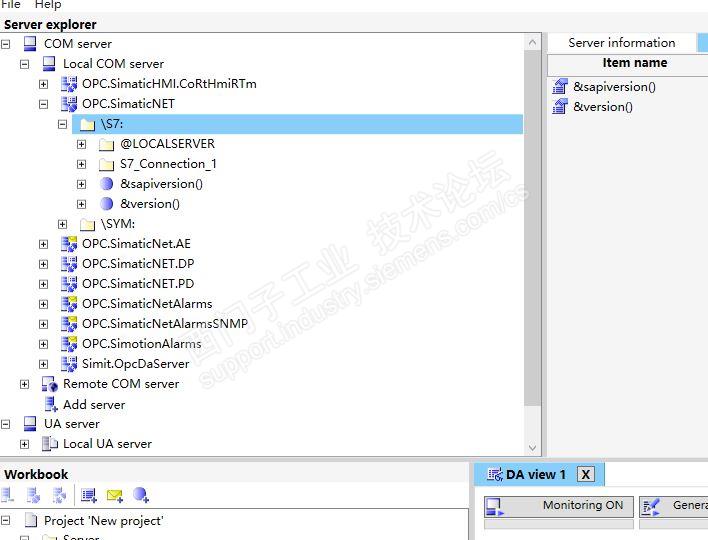Image resolution: width=708 pixels, height=540 pixels.
Task: Click the UA server computer icon
Action: click(x=30, y=424)
